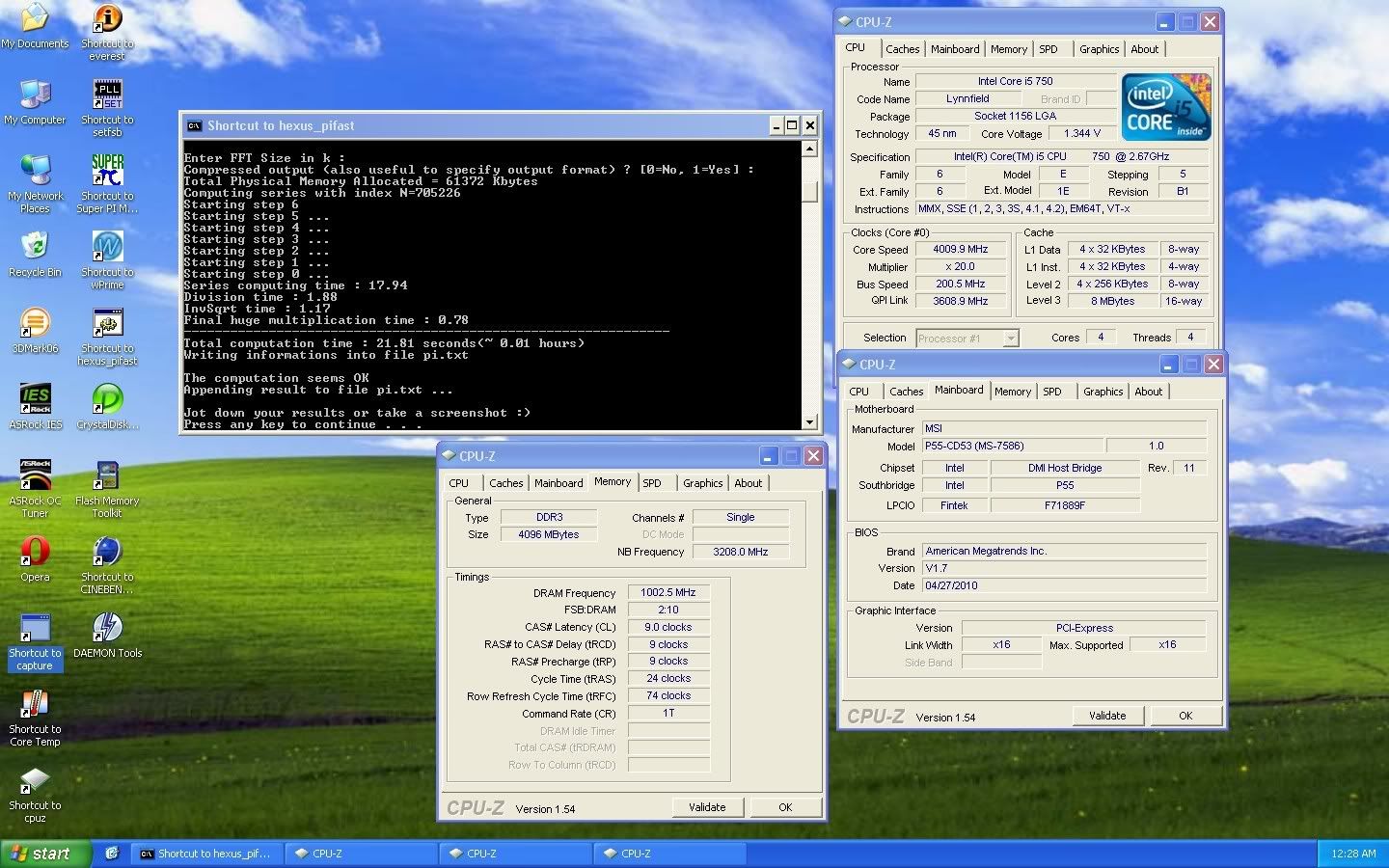The image size is (1389, 868).
Task: Select the My Computer desktop icon
Action: [x=35, y=94]
